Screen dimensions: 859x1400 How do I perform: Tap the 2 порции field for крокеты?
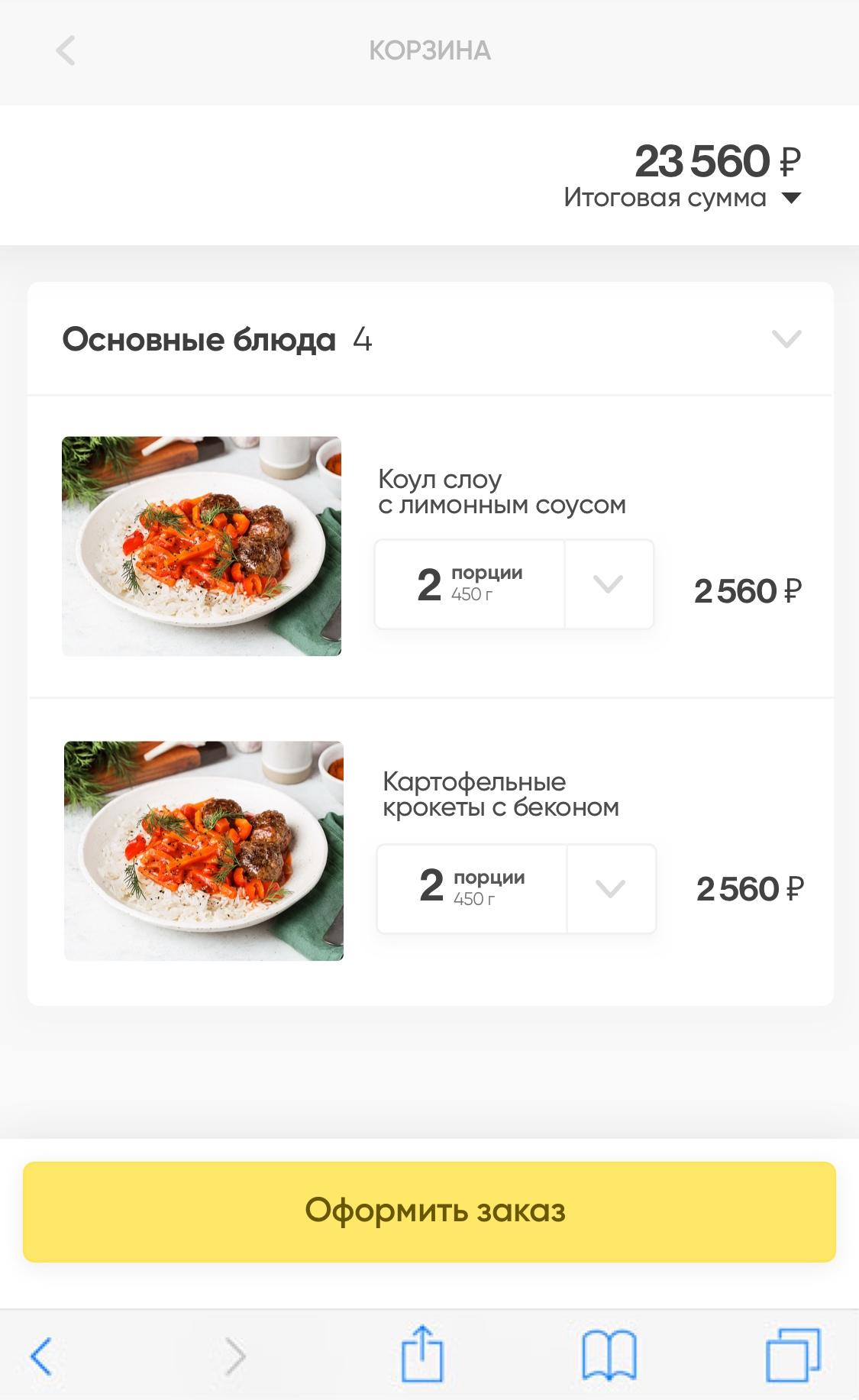coord(472,888)
